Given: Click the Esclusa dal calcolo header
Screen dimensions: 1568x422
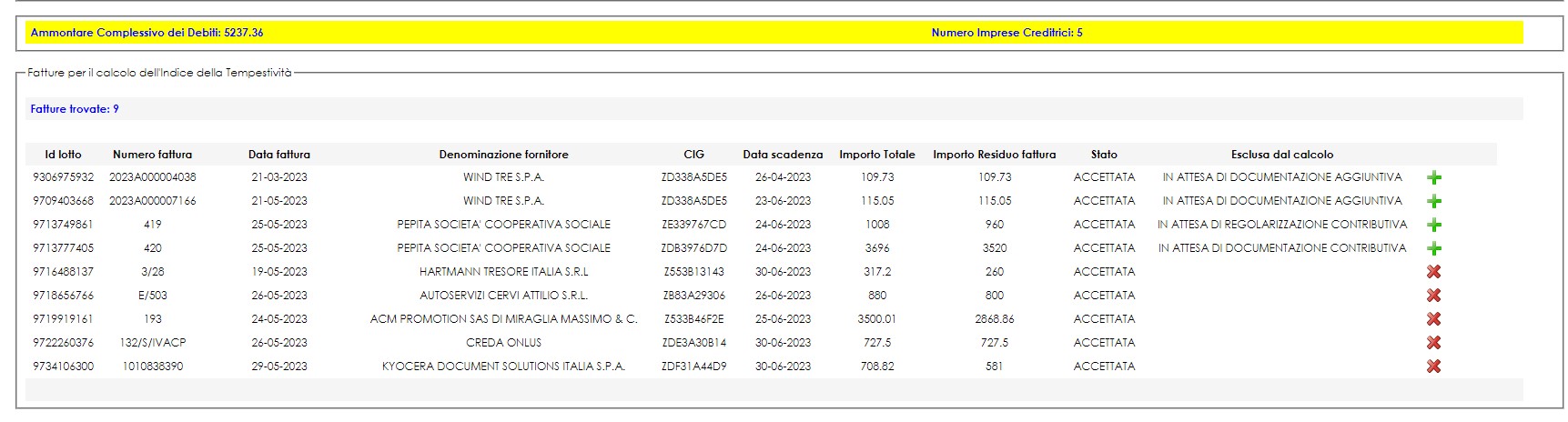Looking at the screenshot, I should pos(1281,155).
